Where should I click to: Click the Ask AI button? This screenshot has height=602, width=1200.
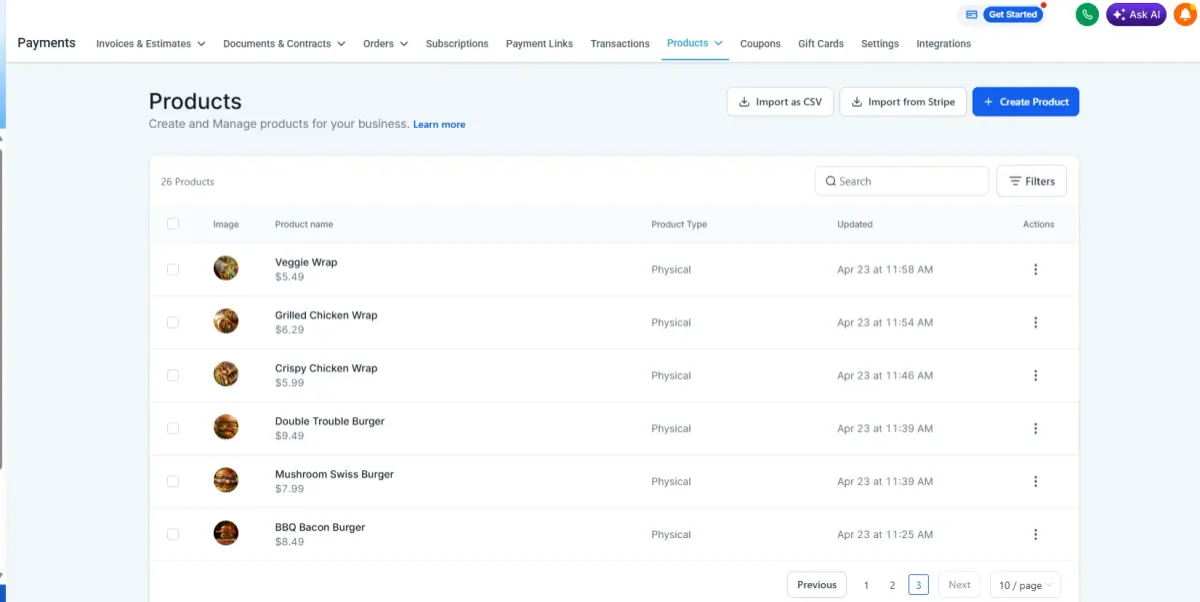click(x=1136, y=14)
